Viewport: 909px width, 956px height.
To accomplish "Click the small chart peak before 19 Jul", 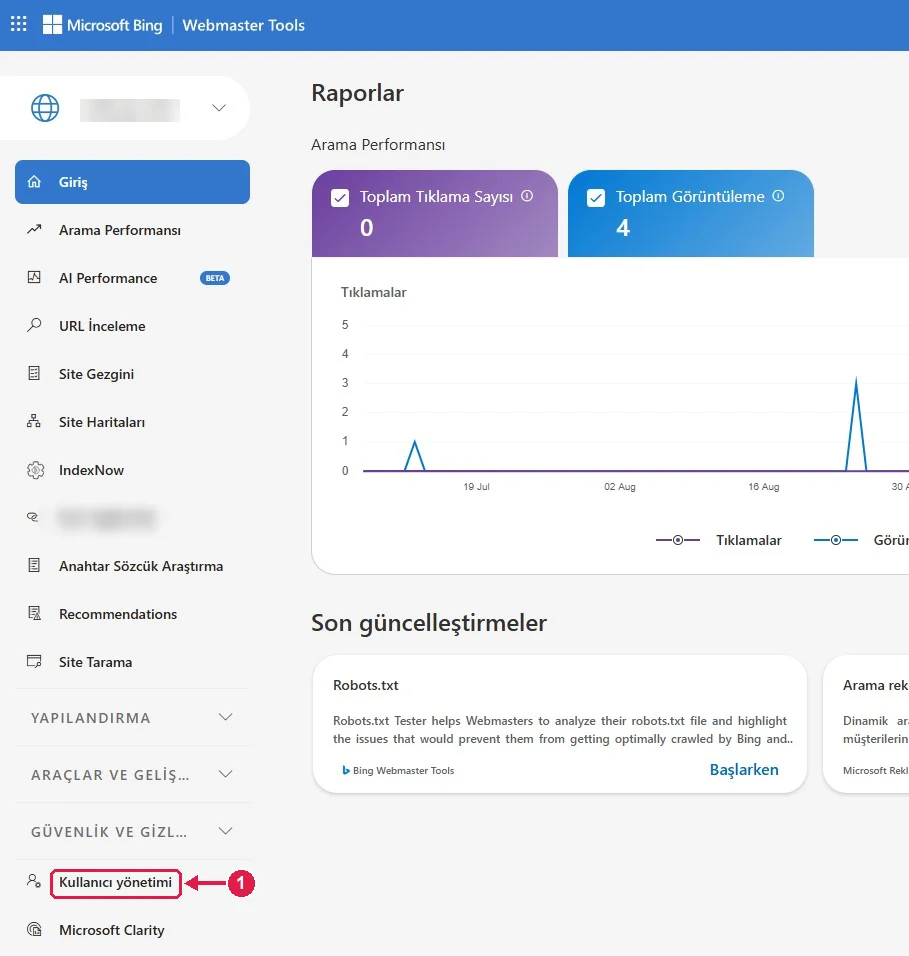I will (x=415, y=441).
